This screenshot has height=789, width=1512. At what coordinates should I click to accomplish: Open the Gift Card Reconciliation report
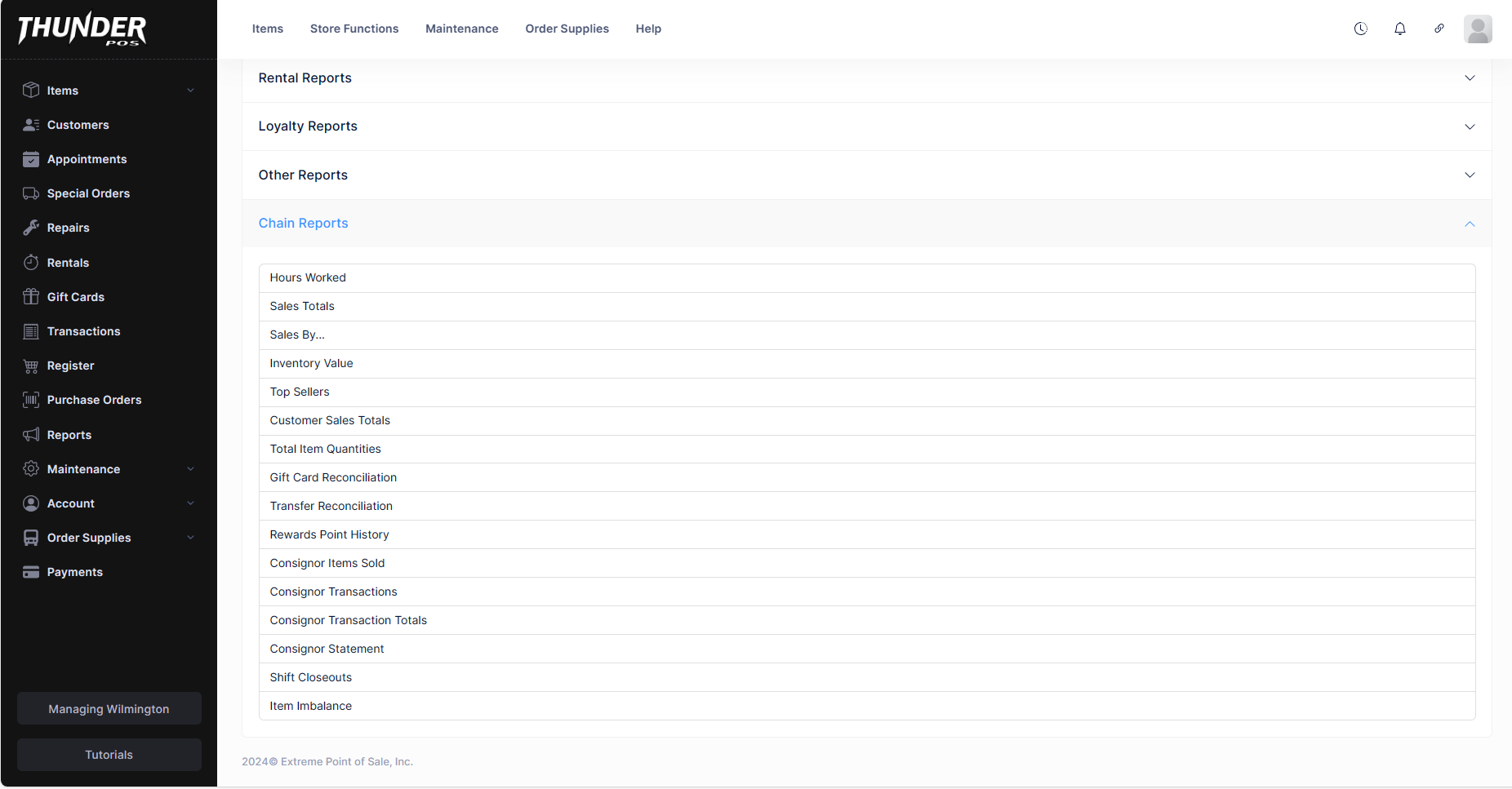[x=333, y=477]
